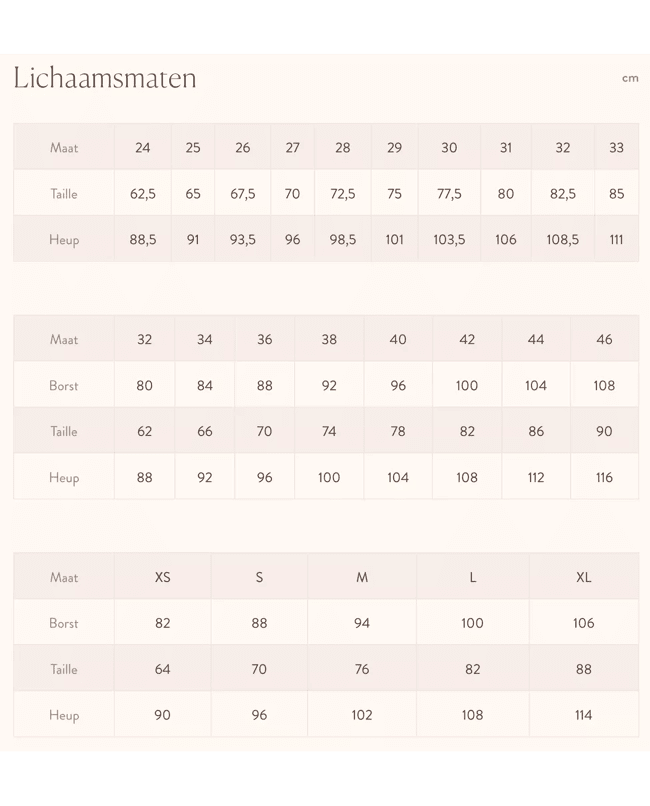Click the Borst row label in letter-size table

coord(64,623)
